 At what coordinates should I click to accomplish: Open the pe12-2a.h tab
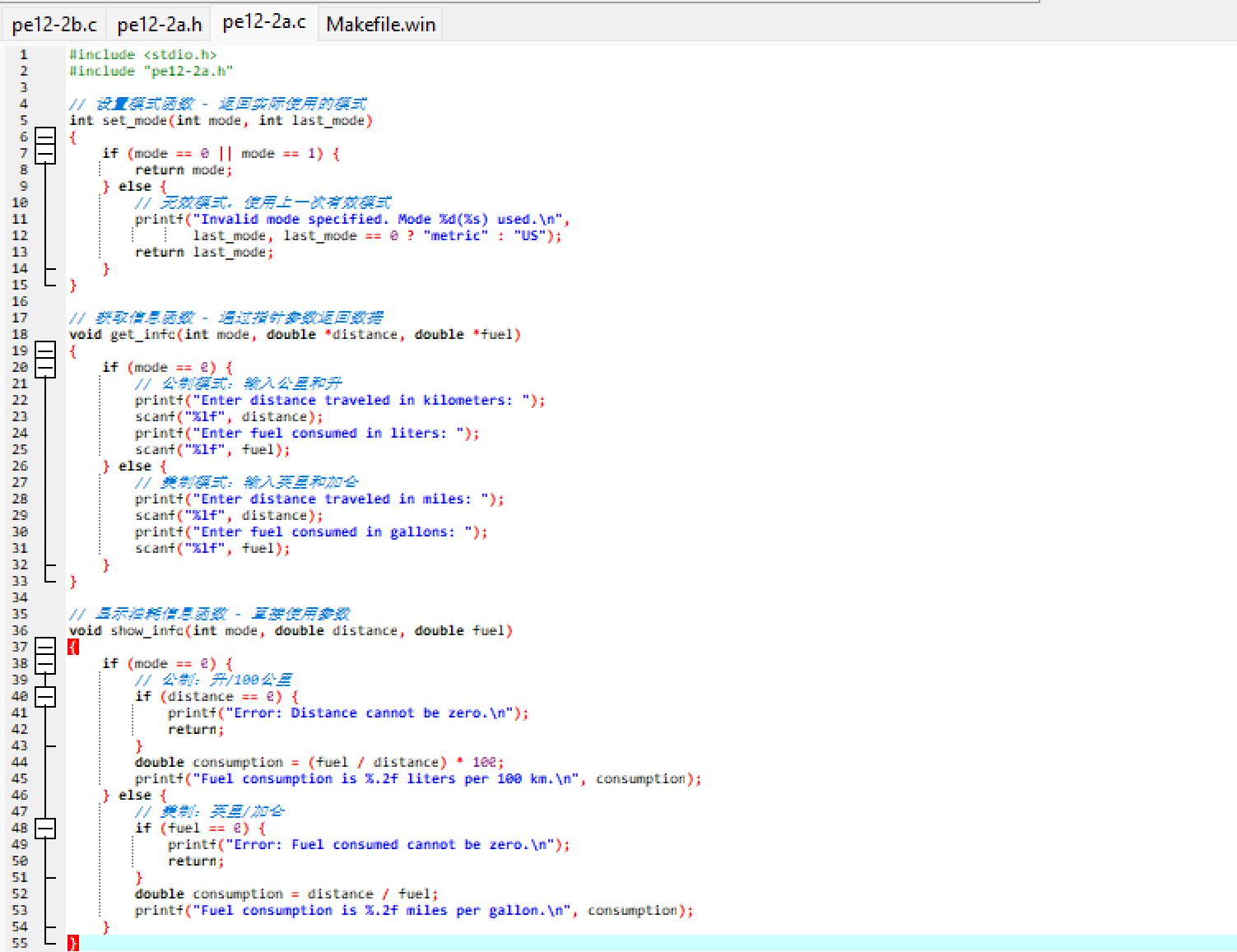click(x=160, y=24)
